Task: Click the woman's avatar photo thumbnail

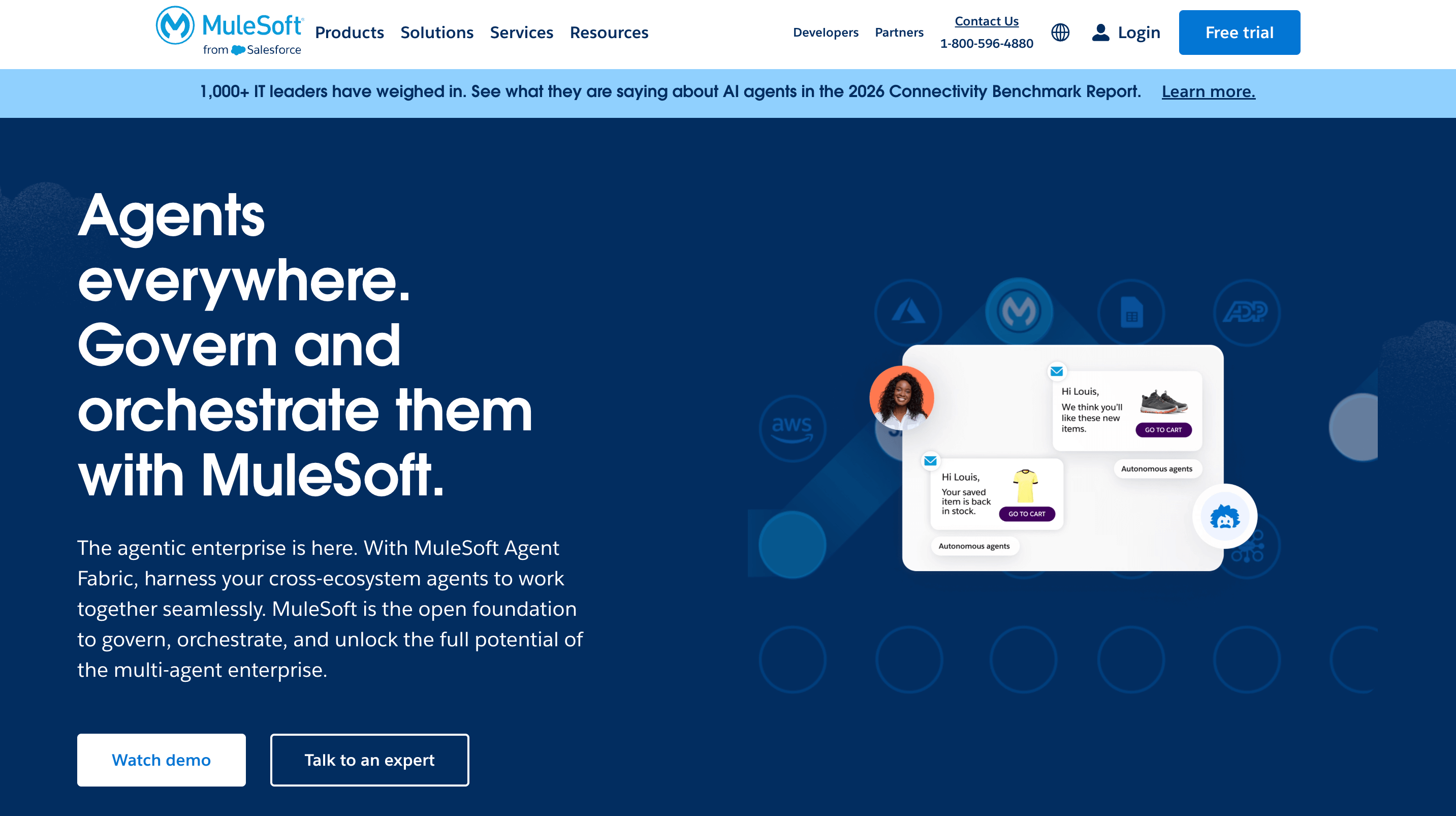Action: (x=901, y=397)
